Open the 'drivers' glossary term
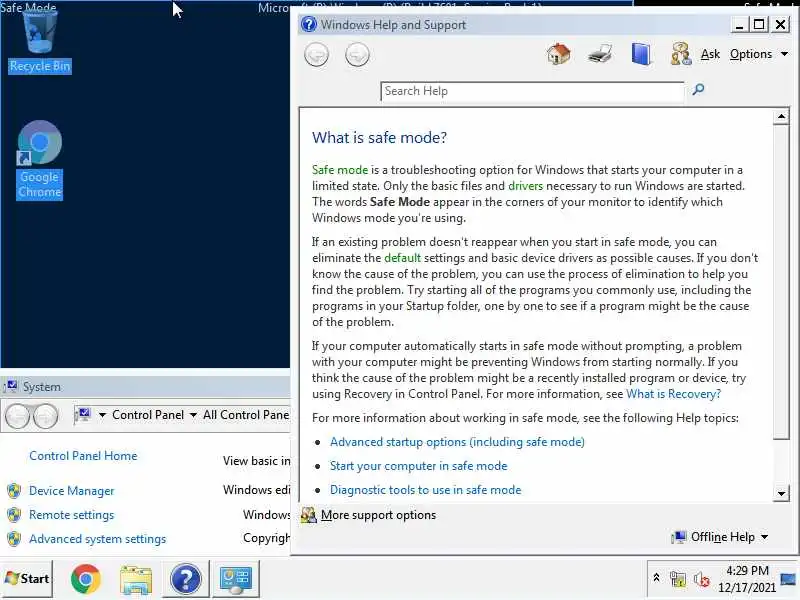Viewport: 800px width, 600px height. (x=526, y=186)
